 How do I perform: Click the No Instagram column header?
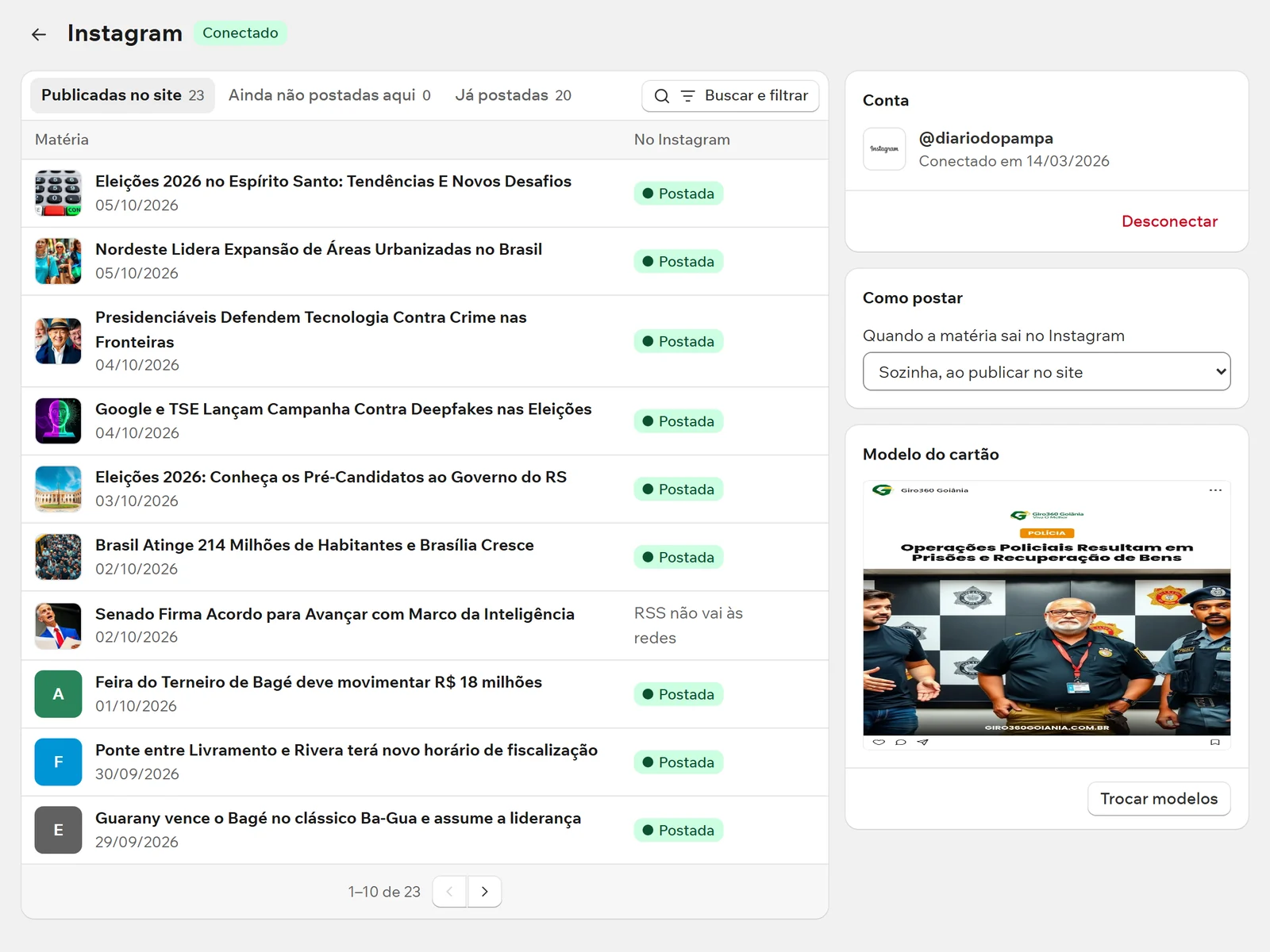[x=682, y=140]
